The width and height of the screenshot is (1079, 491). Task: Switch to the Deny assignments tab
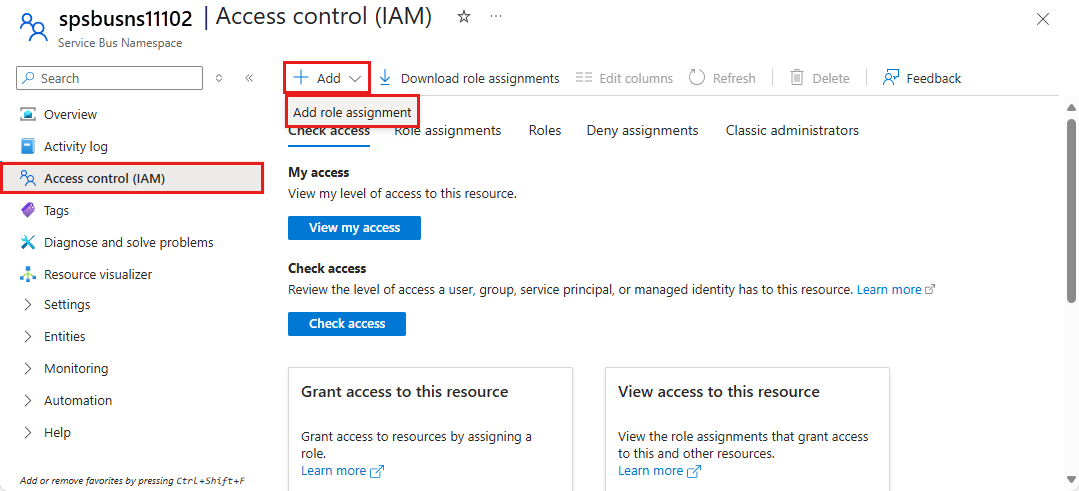[x=642, y=131]
